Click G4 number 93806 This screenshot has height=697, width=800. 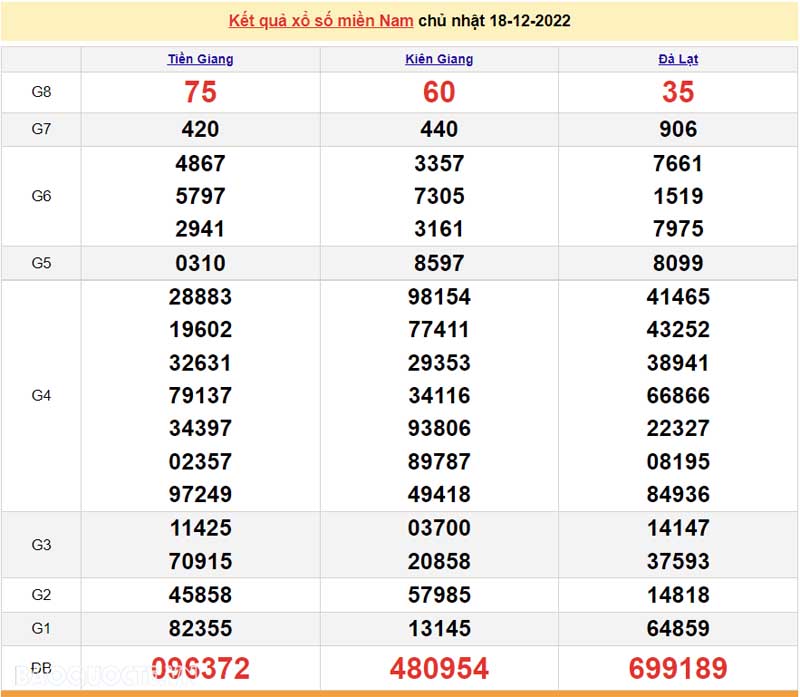439,429
